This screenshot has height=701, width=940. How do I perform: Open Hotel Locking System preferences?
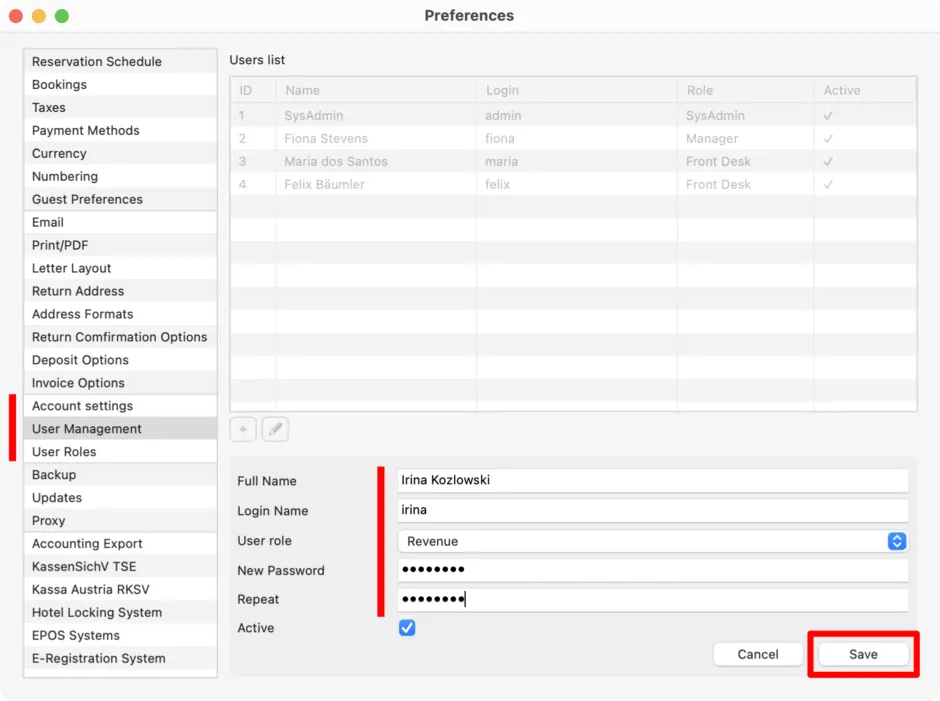[x=120, y=612]
